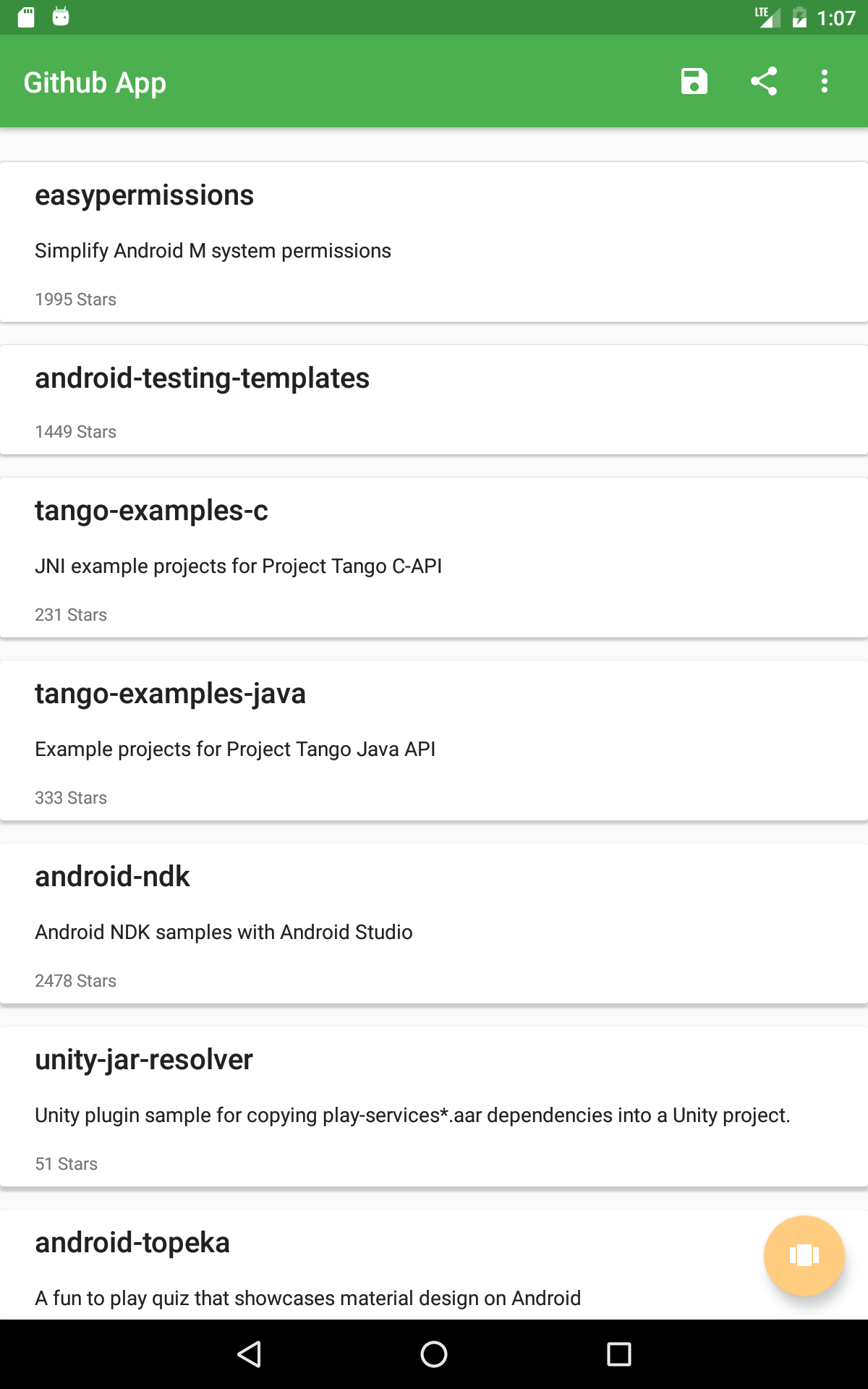
Task: Tap the battery icon in status bar
Action: [799, 17]
